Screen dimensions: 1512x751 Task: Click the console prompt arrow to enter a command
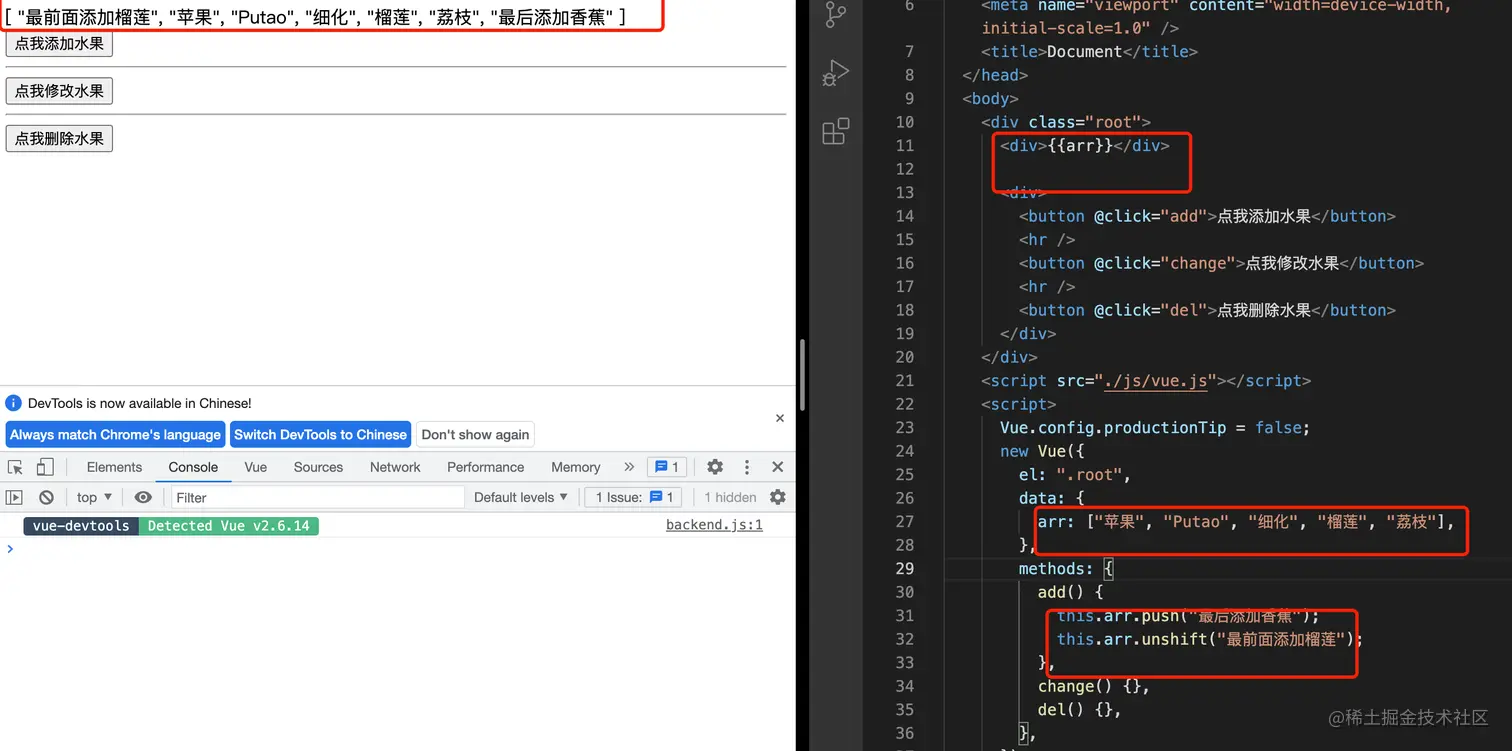click(x=11, y=549)
